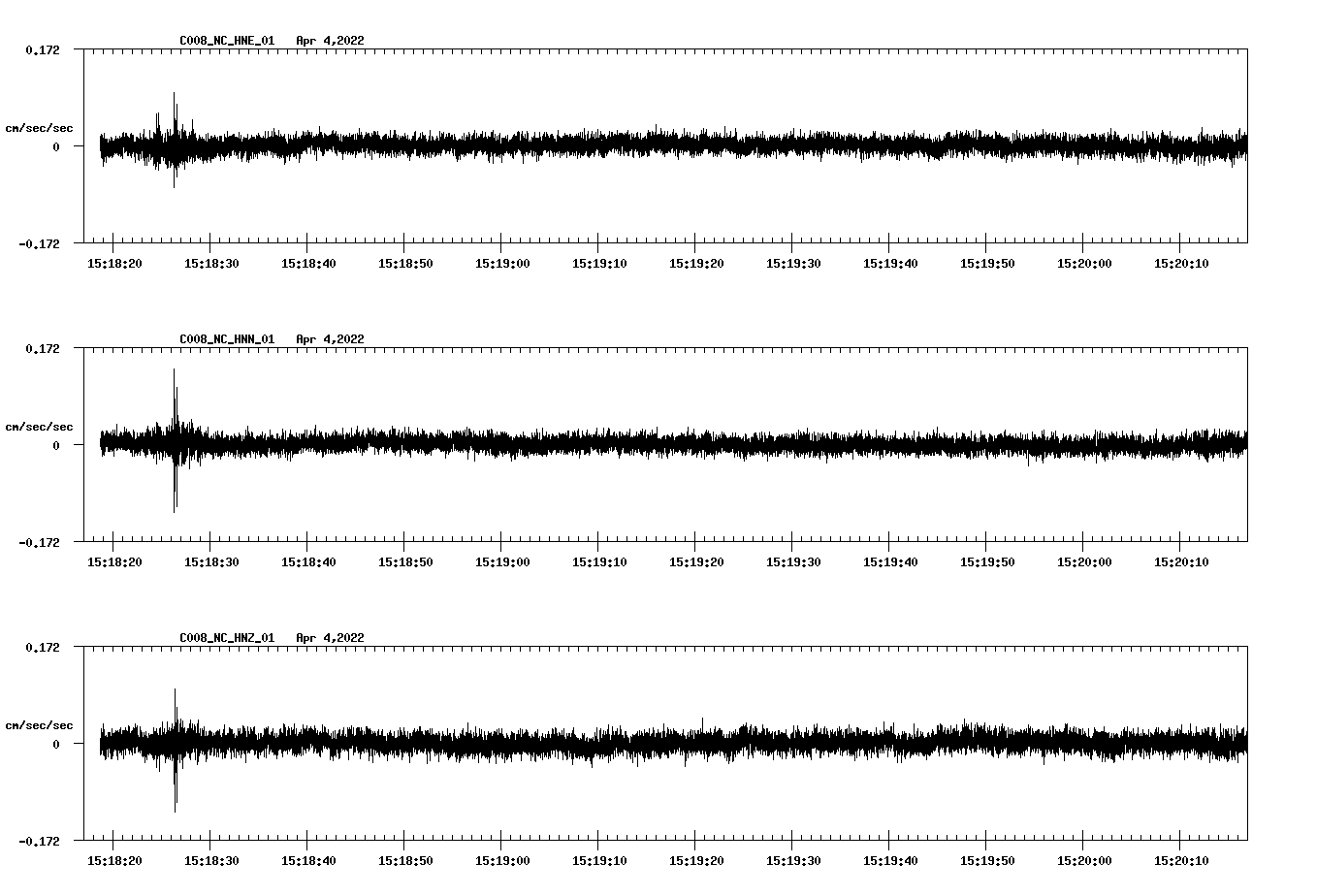The height and width of the screenshot is (896, 1317).
Task: Click the C008_NC_HNZ_01 channel title
Action: point(227,638)
